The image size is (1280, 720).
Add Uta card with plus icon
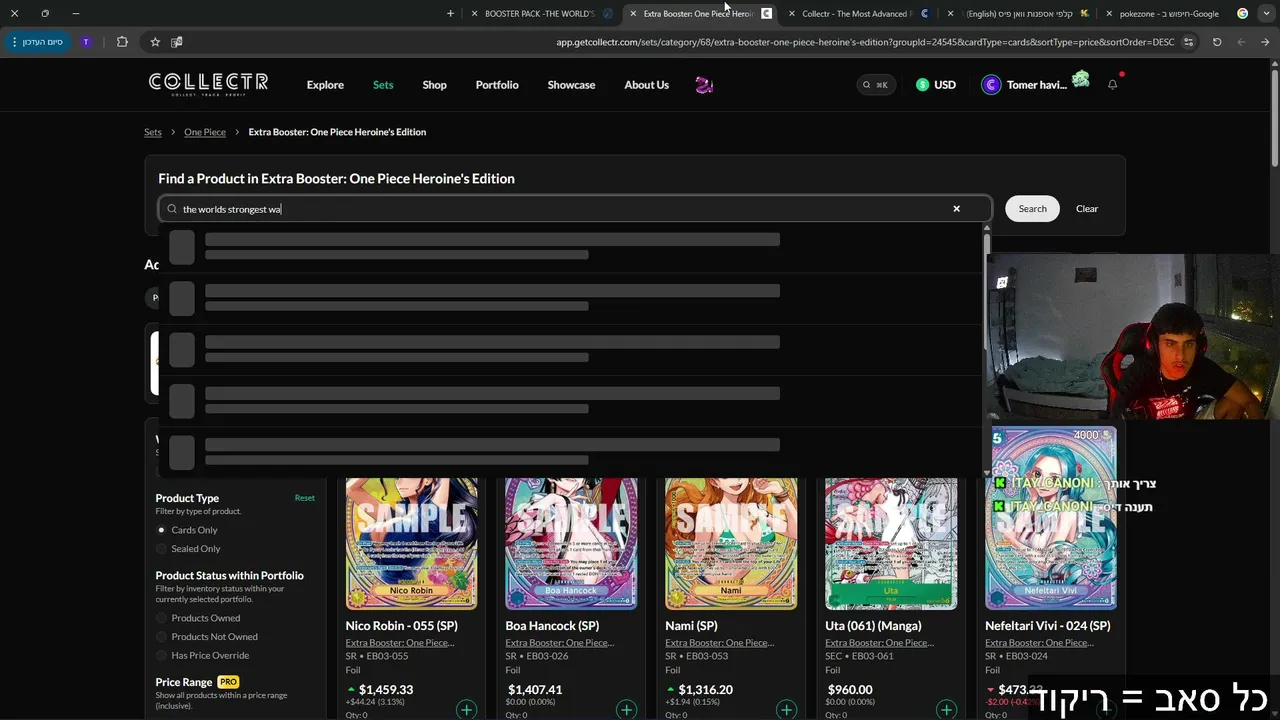click(x=946, y=710)
